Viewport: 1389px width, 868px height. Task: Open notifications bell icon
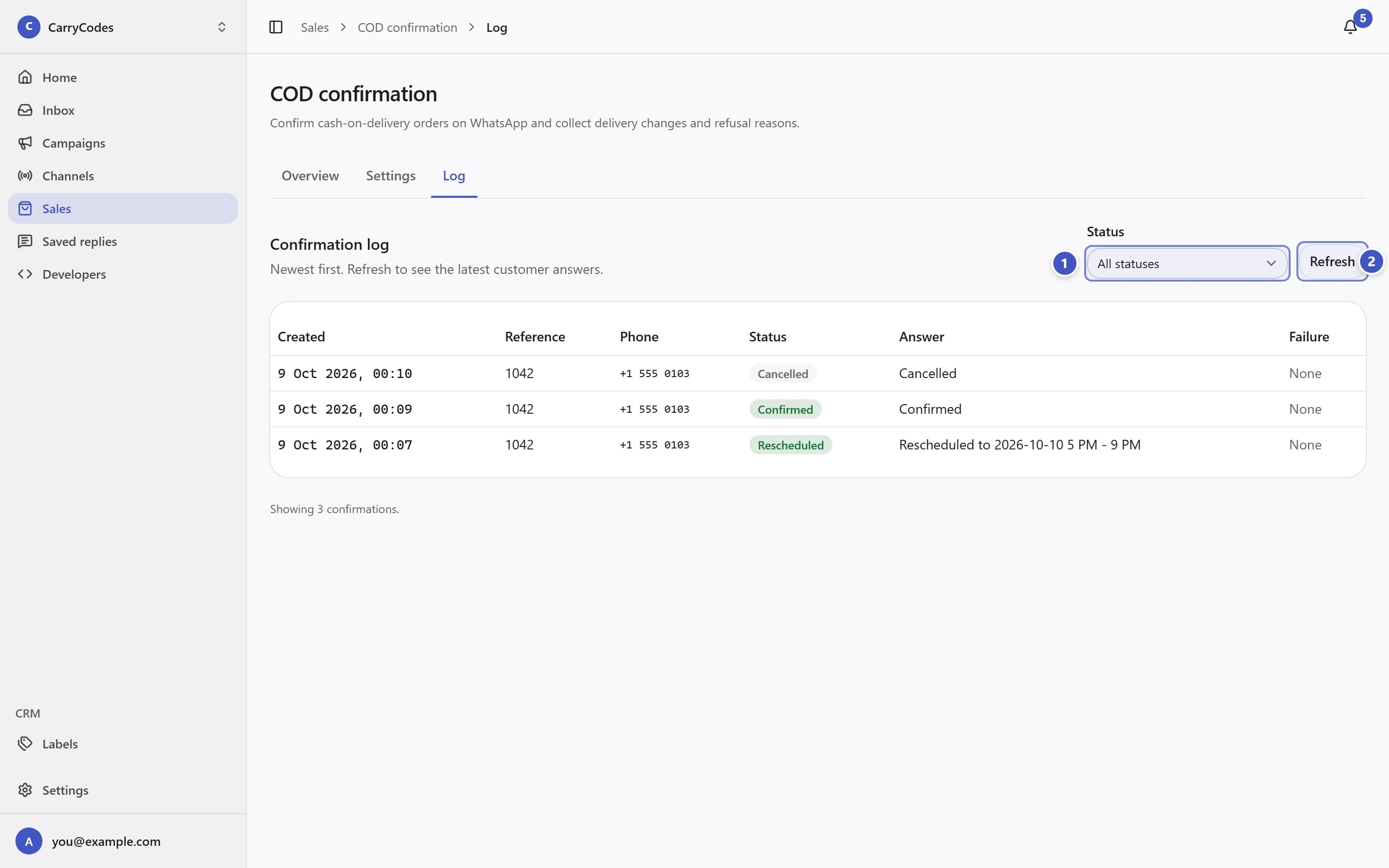pos(1350,27)
